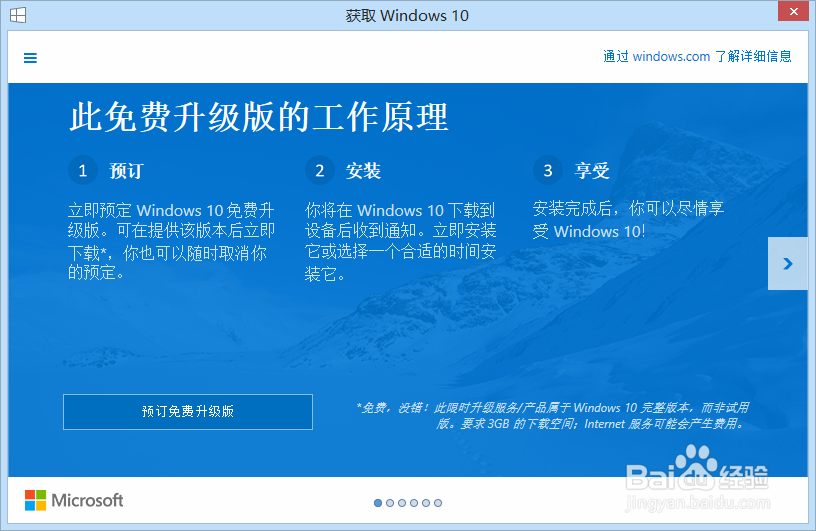Click paragraph starting 你将在 Windows 10 下载到
Viewport: 816px width, 531px height.
[400, 242]
